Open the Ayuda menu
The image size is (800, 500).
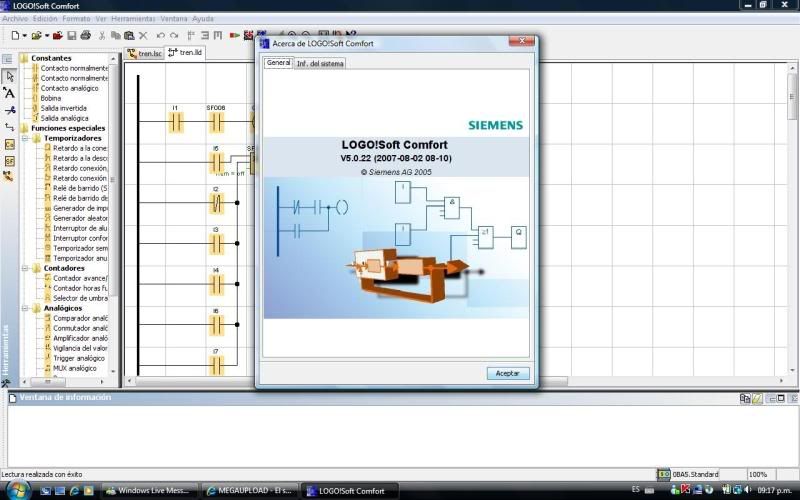point(203,19)
